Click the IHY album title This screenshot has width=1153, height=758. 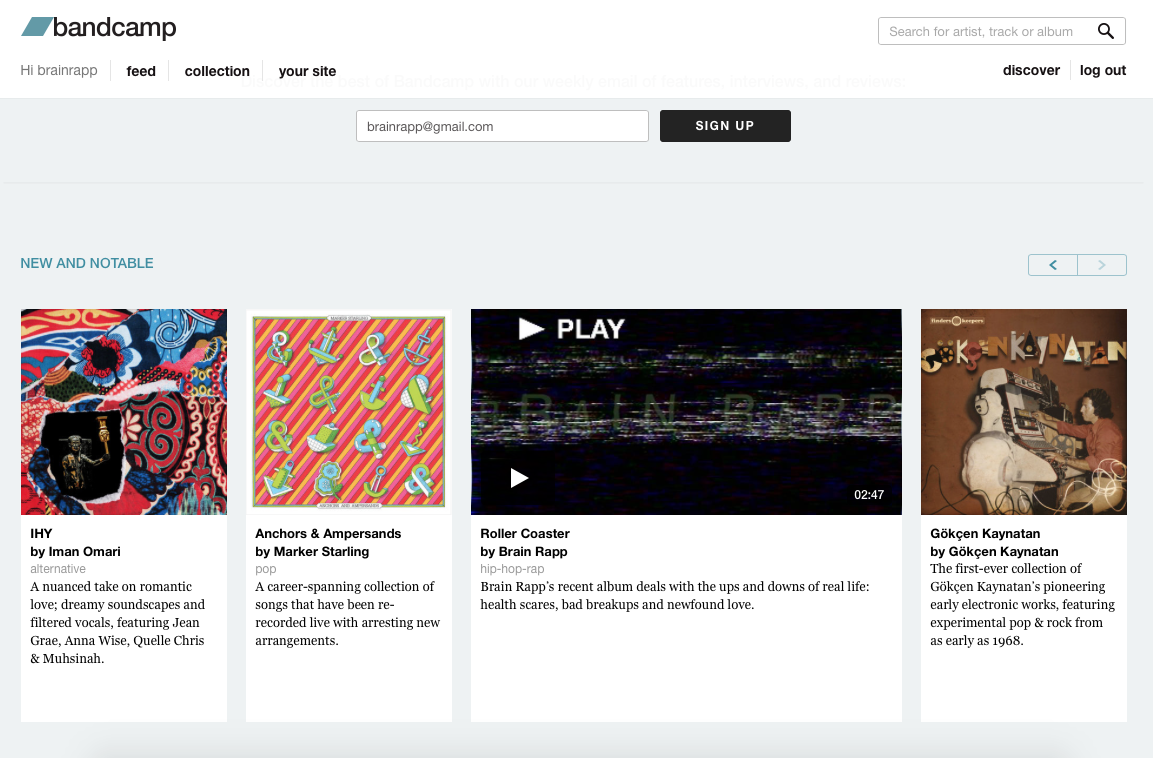41,534
